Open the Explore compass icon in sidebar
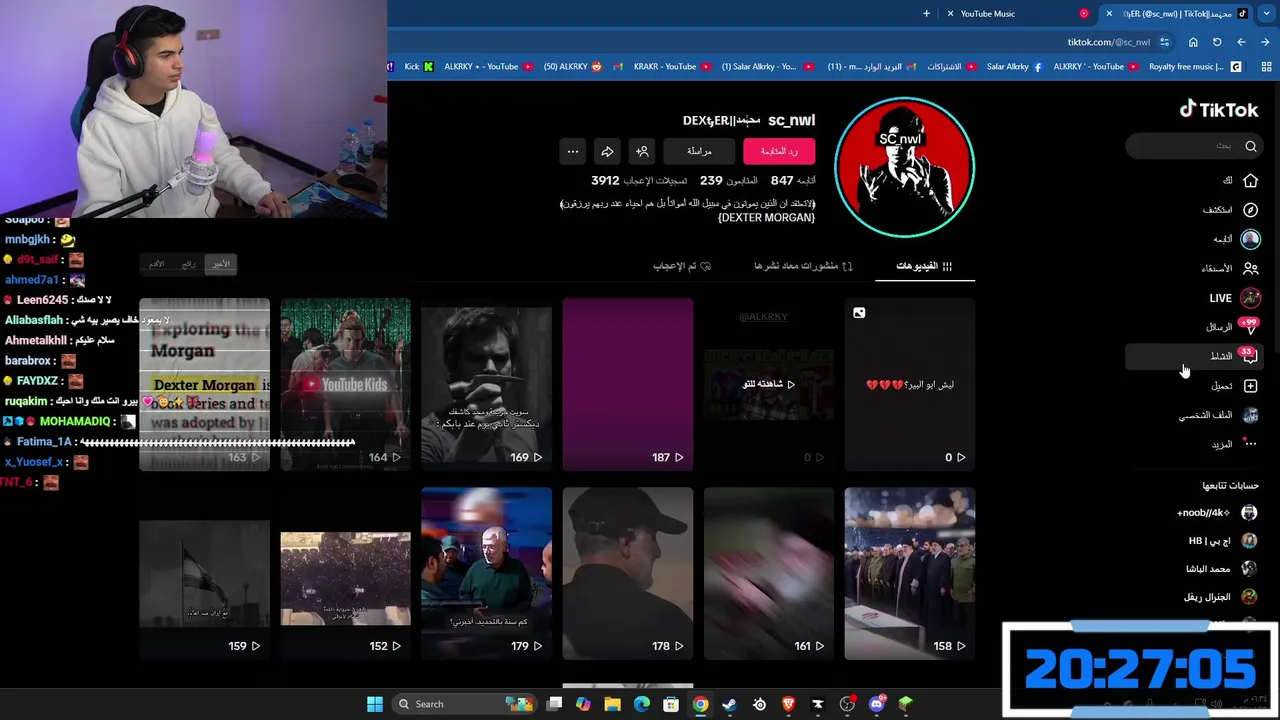Image resolution: width=1280 pixels, height=720 pixels. (x=1250, y=210)
